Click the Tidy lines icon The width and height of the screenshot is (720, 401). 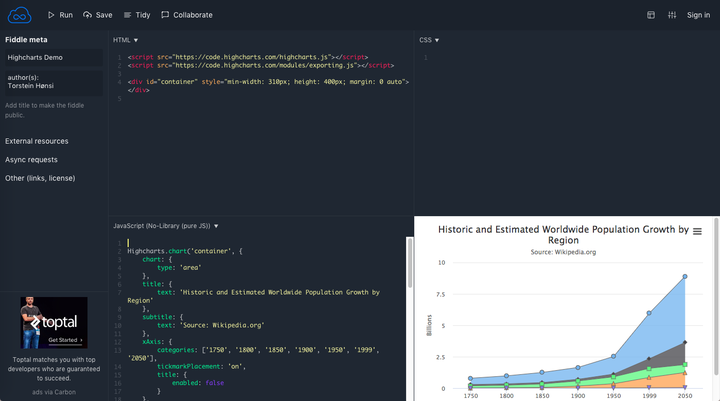pos(127,15)
